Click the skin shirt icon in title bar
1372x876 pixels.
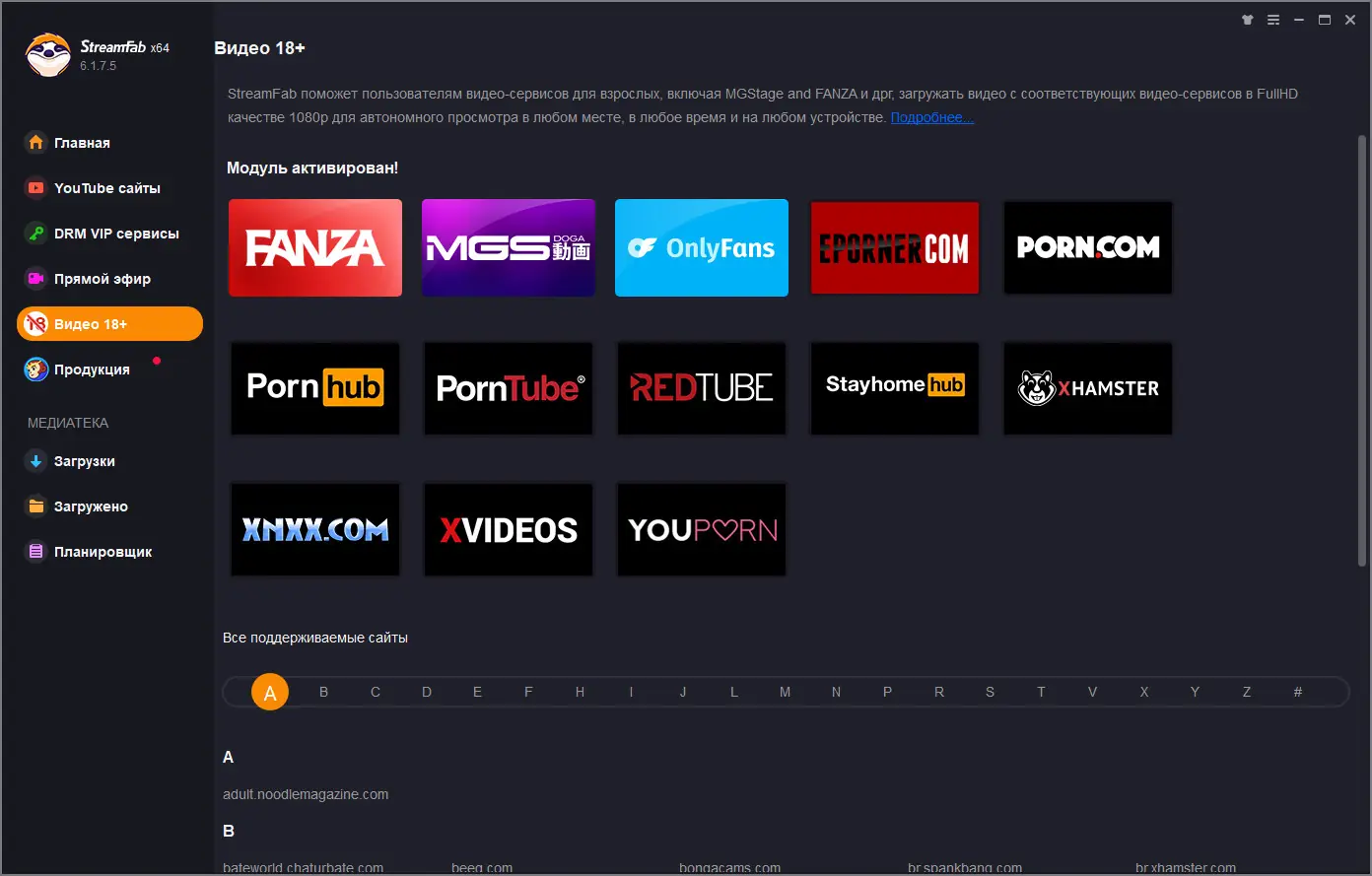tap(1248, 20)
